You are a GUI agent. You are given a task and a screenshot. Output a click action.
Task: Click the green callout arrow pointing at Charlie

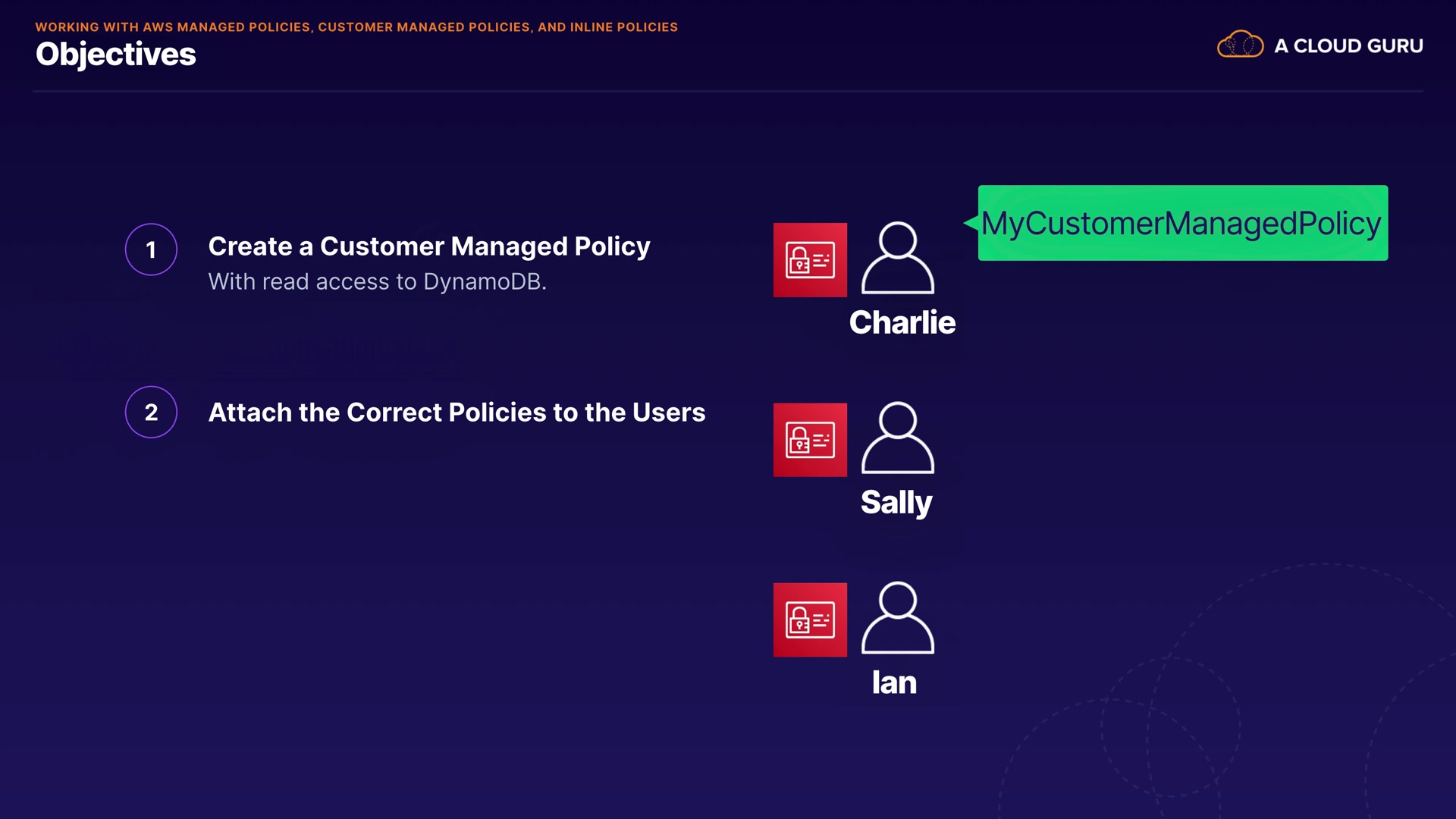click(x=971, y=223)
